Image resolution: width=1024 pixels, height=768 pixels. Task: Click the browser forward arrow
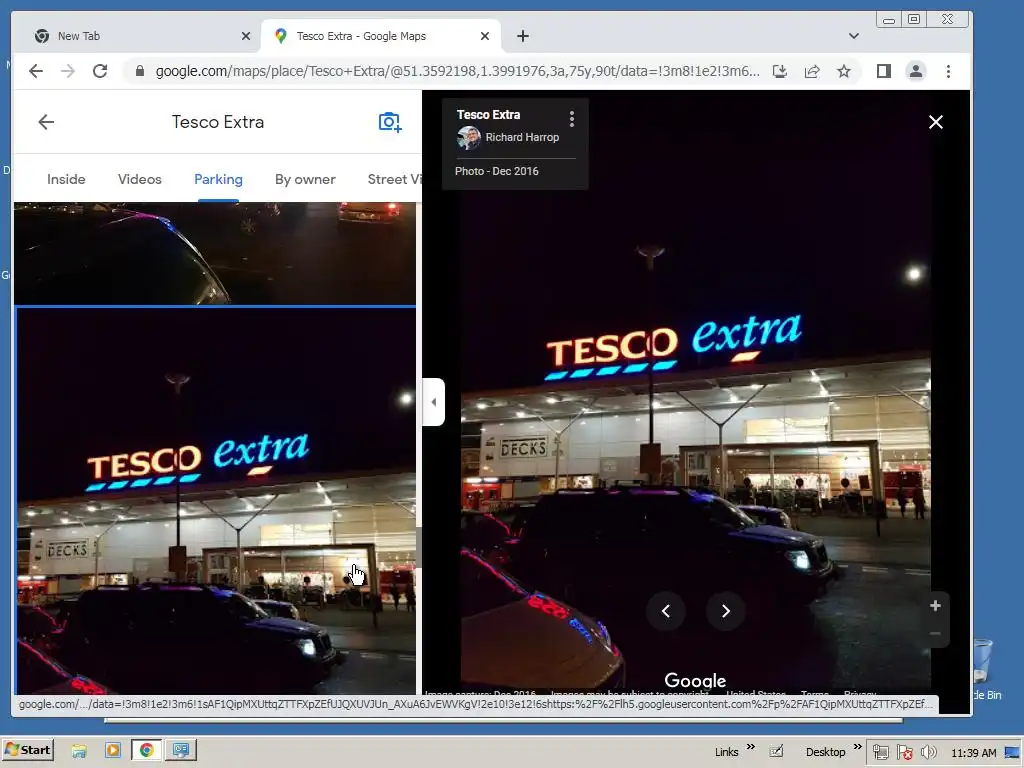point(68,71)
